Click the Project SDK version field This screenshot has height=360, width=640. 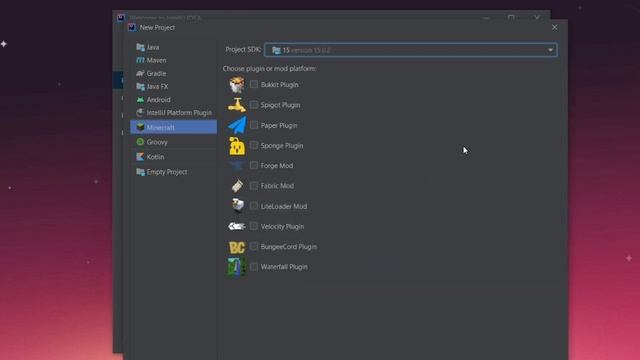410,50
